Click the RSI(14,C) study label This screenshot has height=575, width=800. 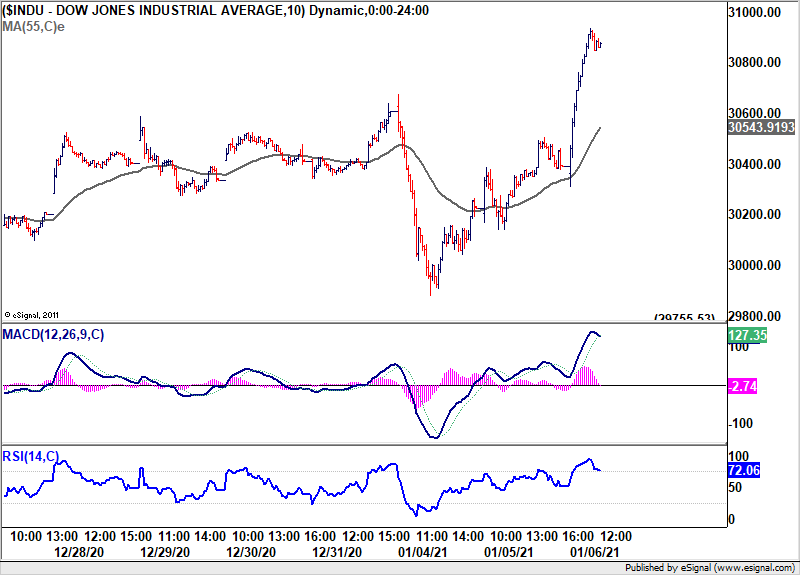click(x=31, y=456)
